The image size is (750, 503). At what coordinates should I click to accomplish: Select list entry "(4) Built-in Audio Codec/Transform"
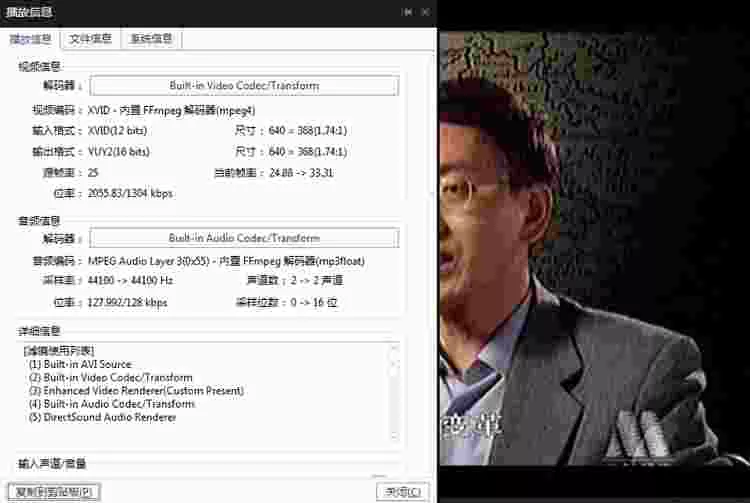pos(111,404)
